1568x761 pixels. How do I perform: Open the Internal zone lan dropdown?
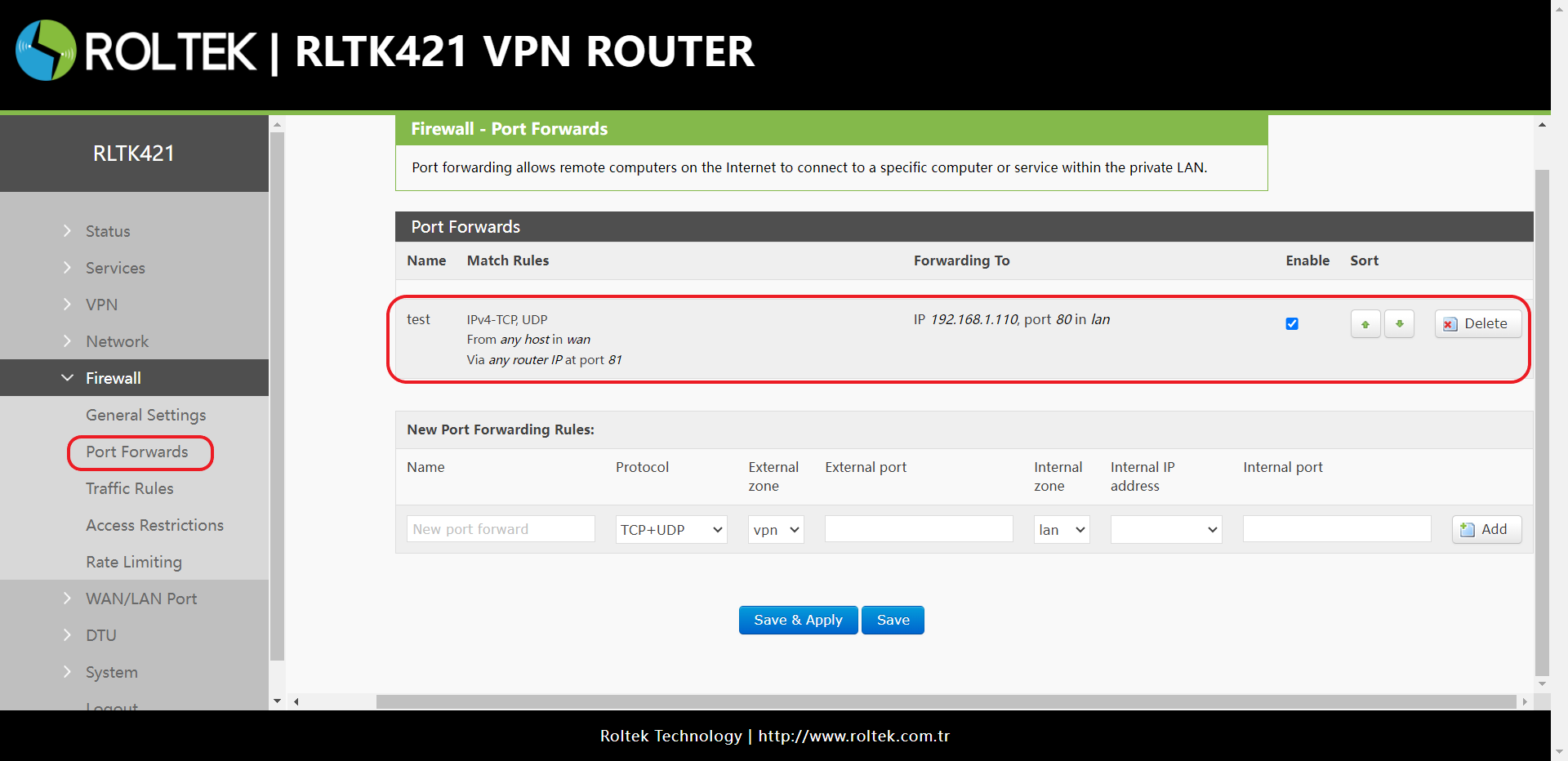tap(1061, 529)
